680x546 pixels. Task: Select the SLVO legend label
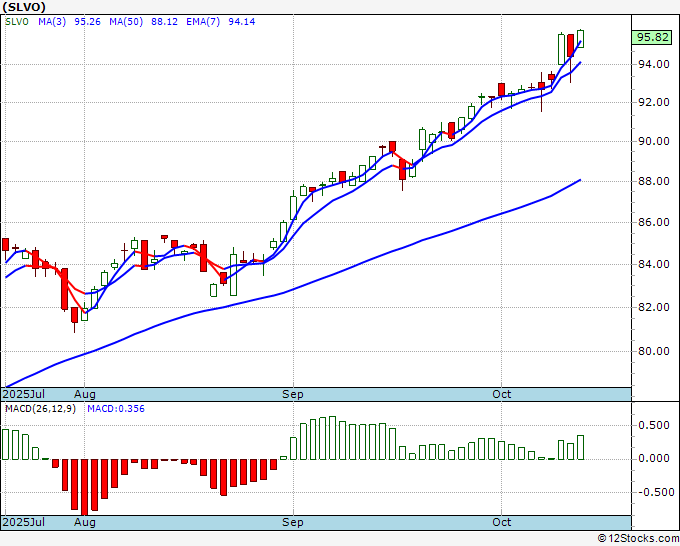click(17, 22)
